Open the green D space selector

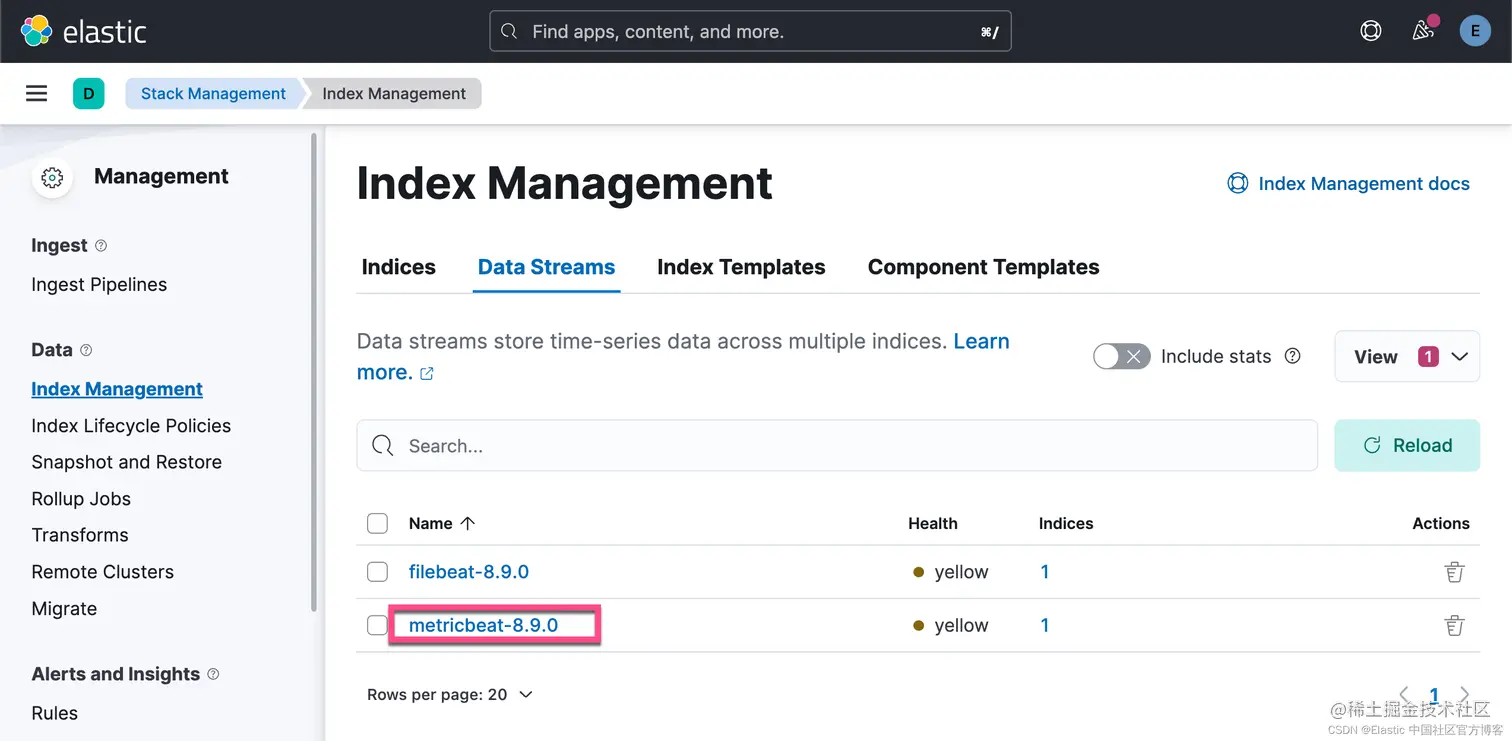click(89, 94)
